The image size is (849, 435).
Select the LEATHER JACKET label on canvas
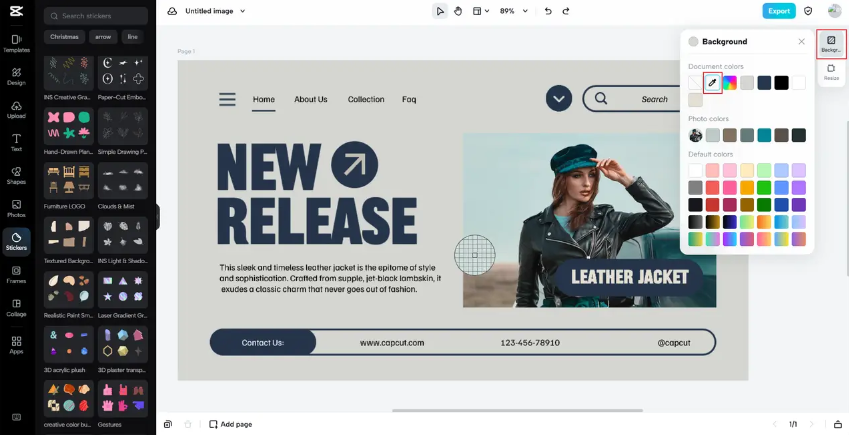(x=629, y=277)
